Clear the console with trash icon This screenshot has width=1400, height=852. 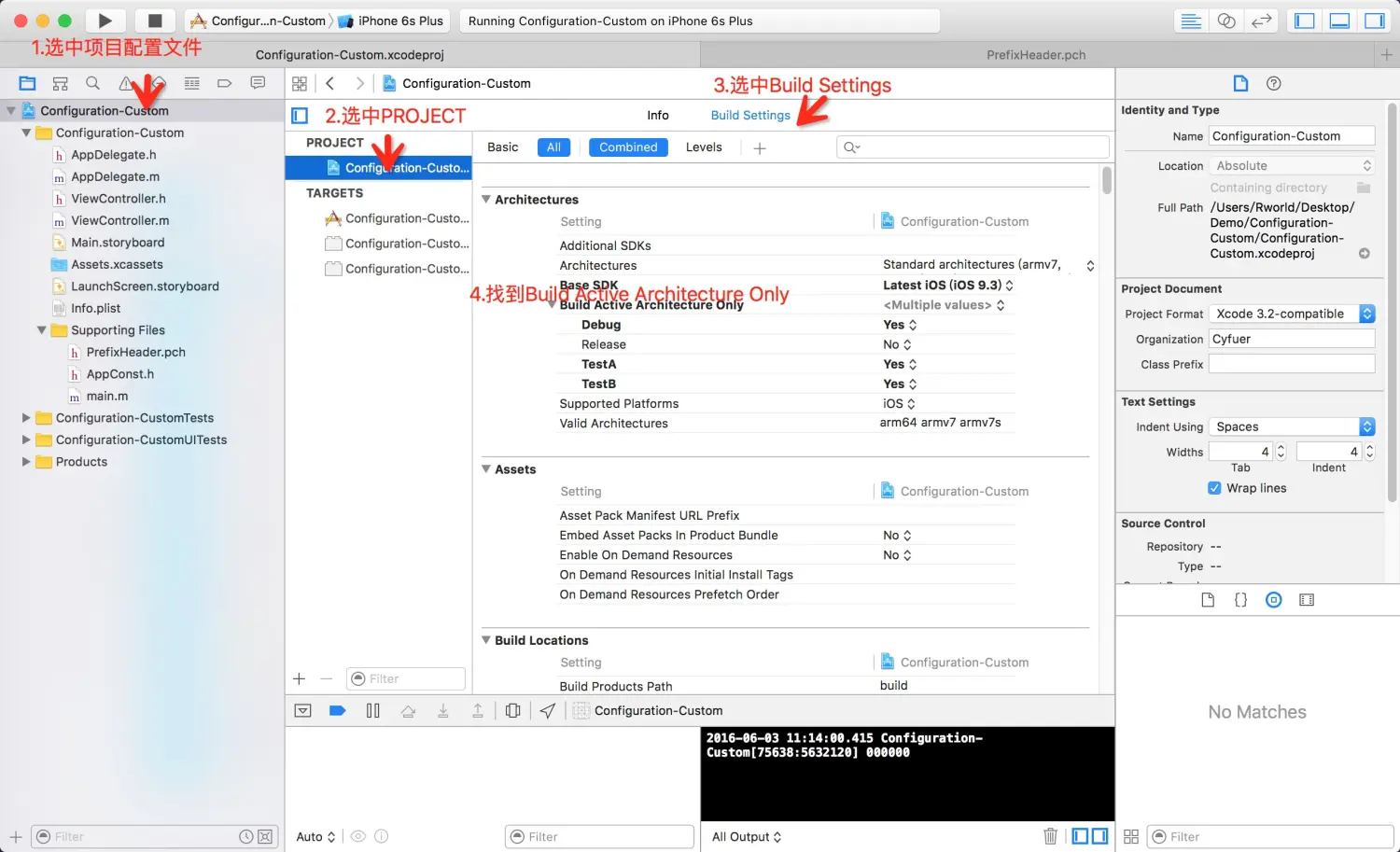[x=1050, y=836]
